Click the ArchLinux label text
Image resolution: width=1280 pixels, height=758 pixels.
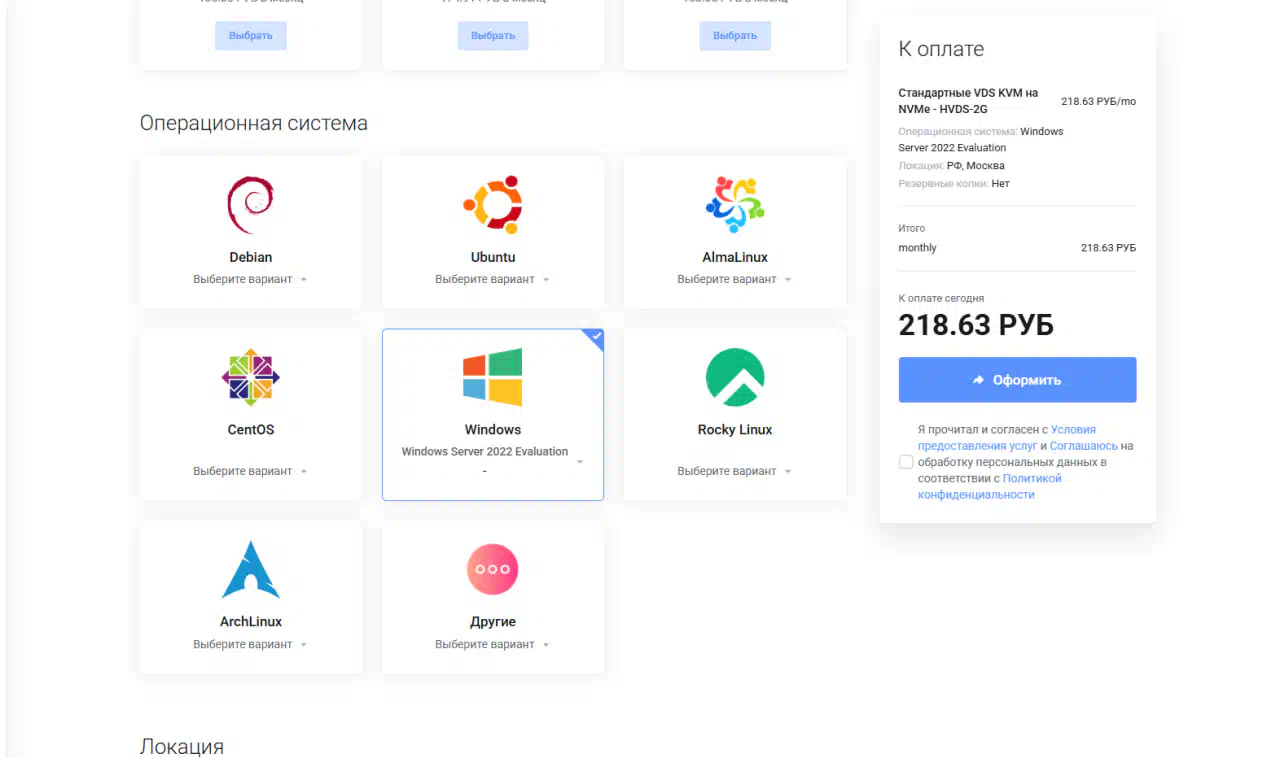click(250, 622)
